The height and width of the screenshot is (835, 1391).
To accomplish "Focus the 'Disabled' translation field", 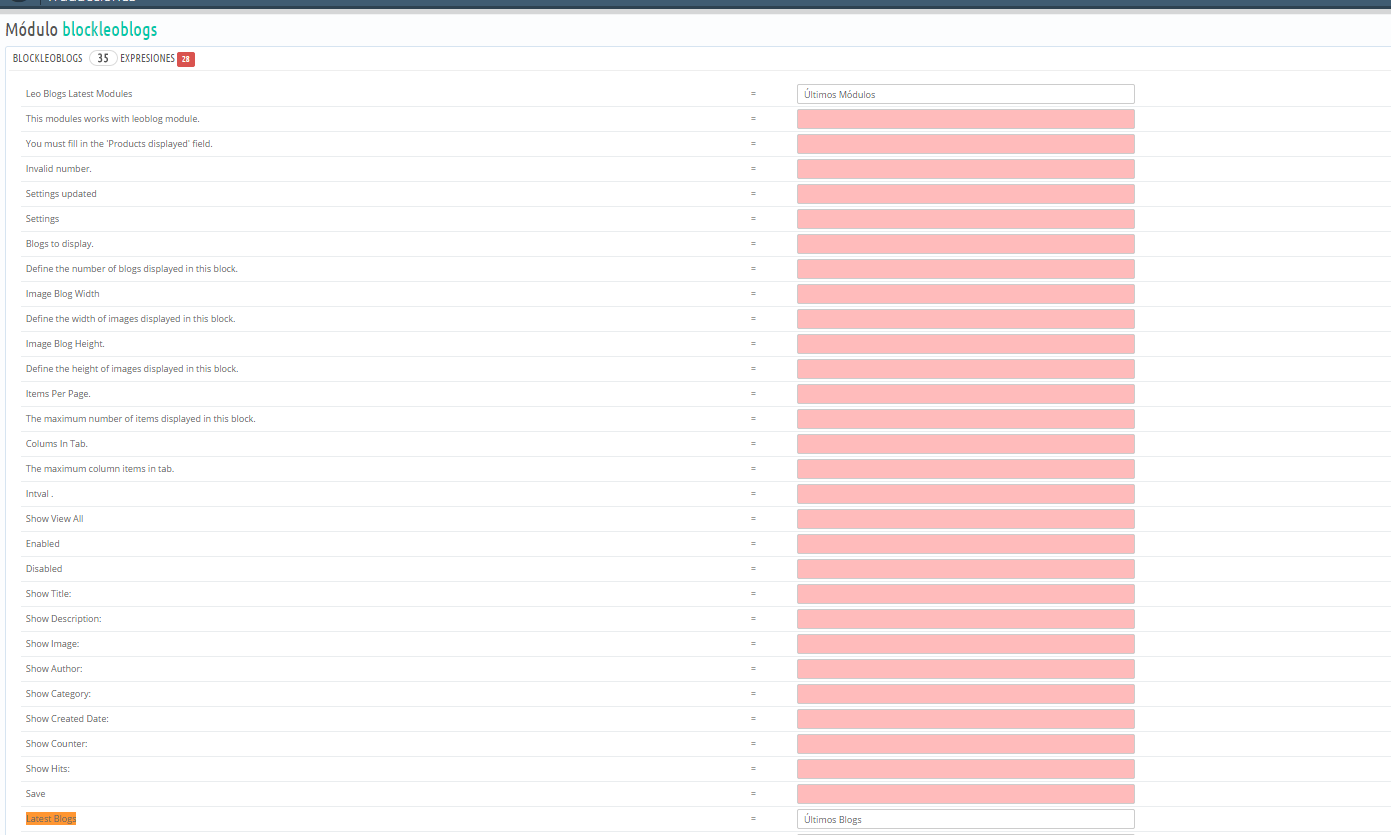I will click(965, 569).
